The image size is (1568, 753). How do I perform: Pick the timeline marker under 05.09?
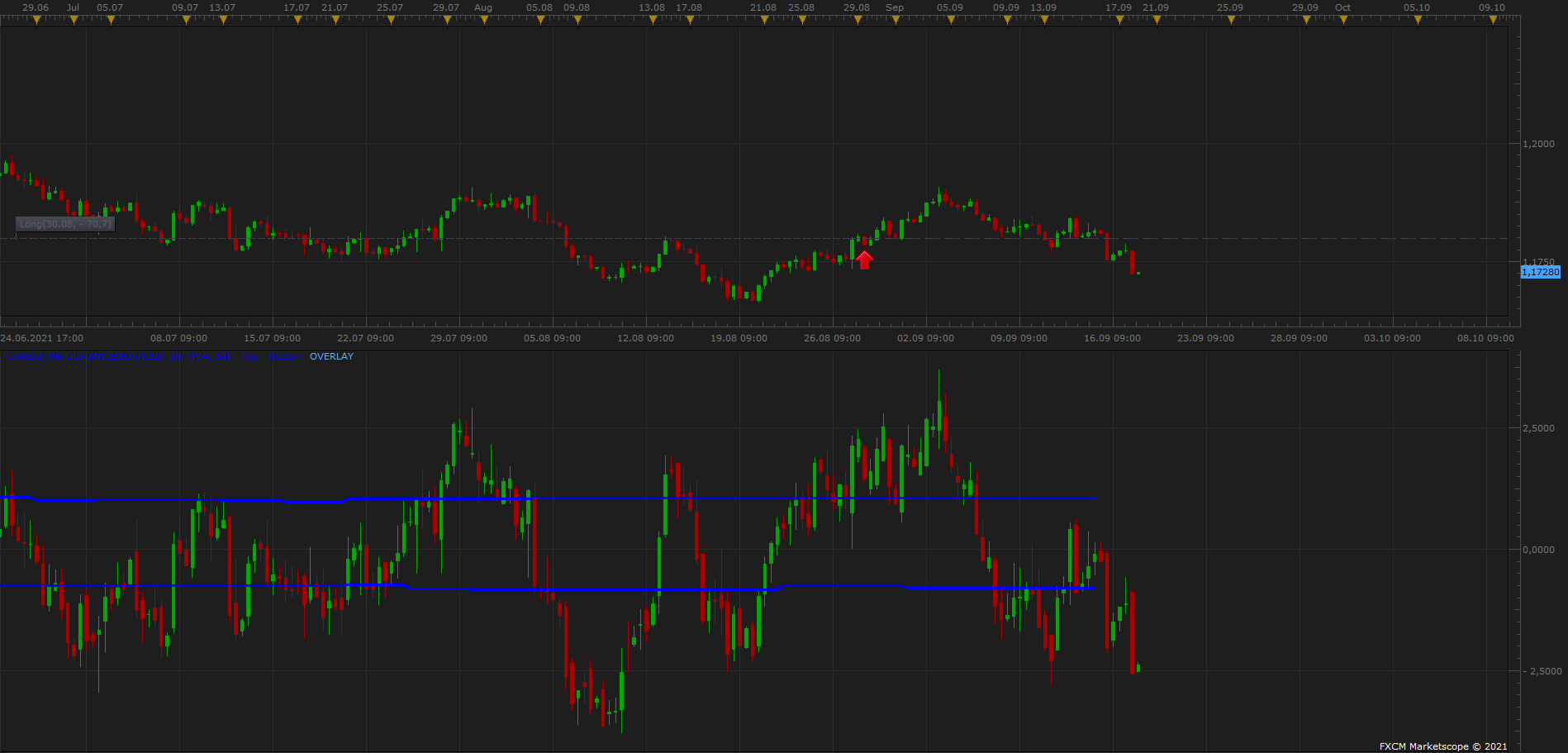[x=951, y=21]
